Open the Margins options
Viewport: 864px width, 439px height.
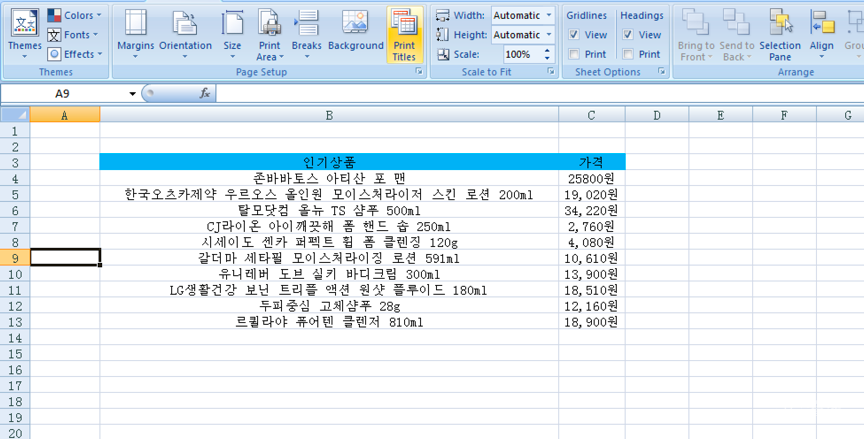coord(136,34)
